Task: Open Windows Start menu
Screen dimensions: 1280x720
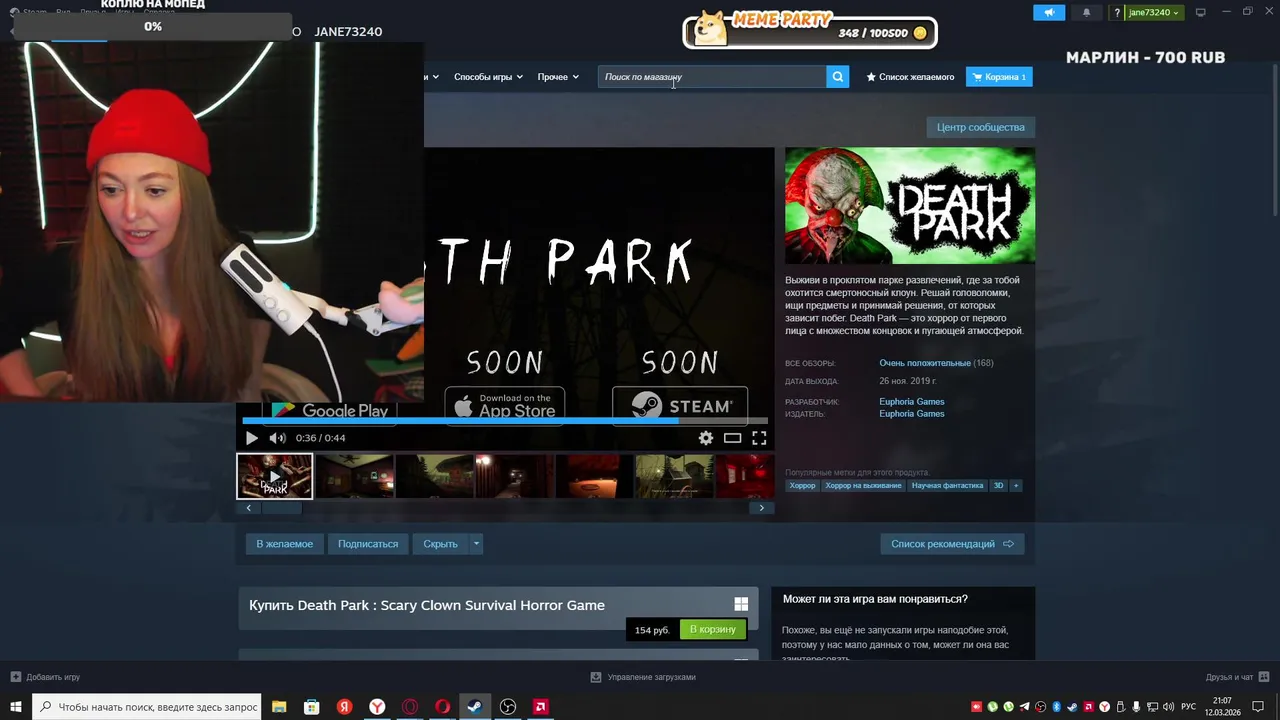Action: tap(15, 707)
